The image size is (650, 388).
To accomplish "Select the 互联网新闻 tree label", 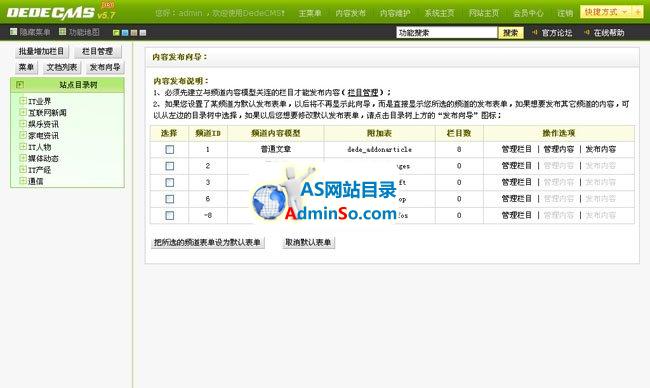I will (x=47, y=113).
